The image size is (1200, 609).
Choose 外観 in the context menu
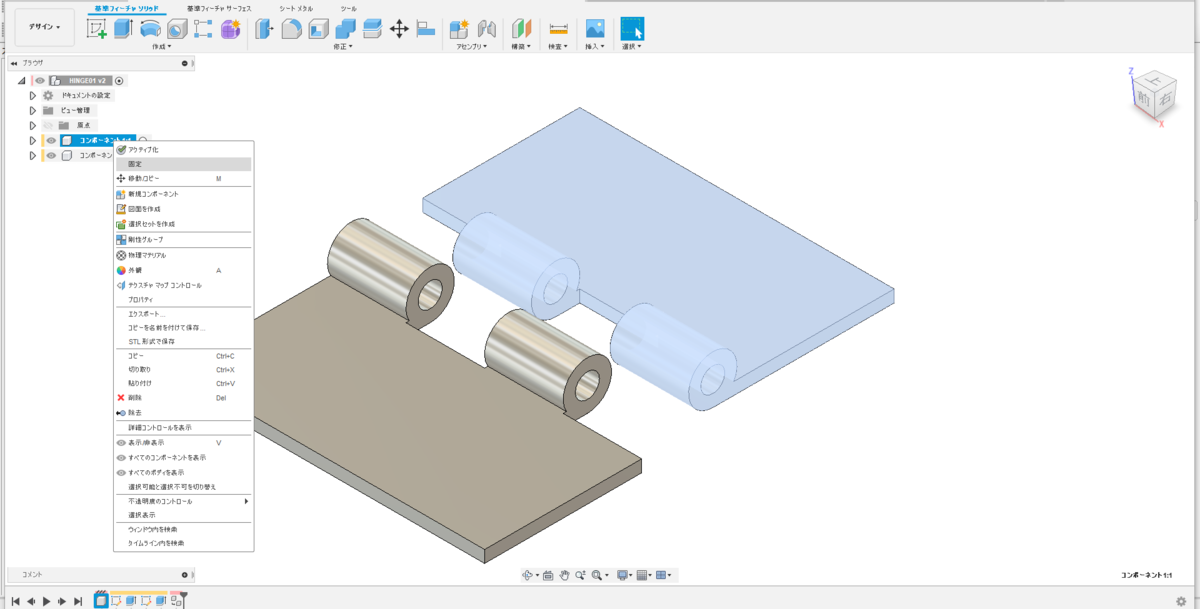click(183, 270)
